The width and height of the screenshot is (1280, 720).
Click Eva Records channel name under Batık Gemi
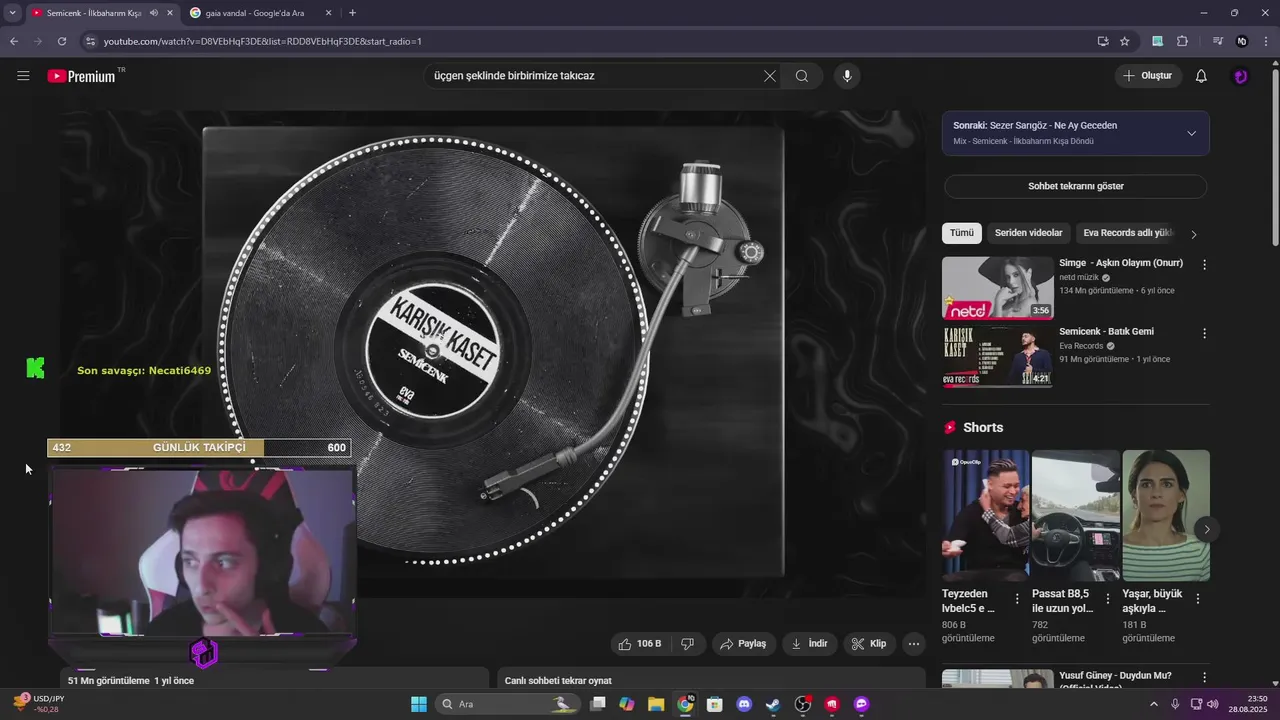1081,346
